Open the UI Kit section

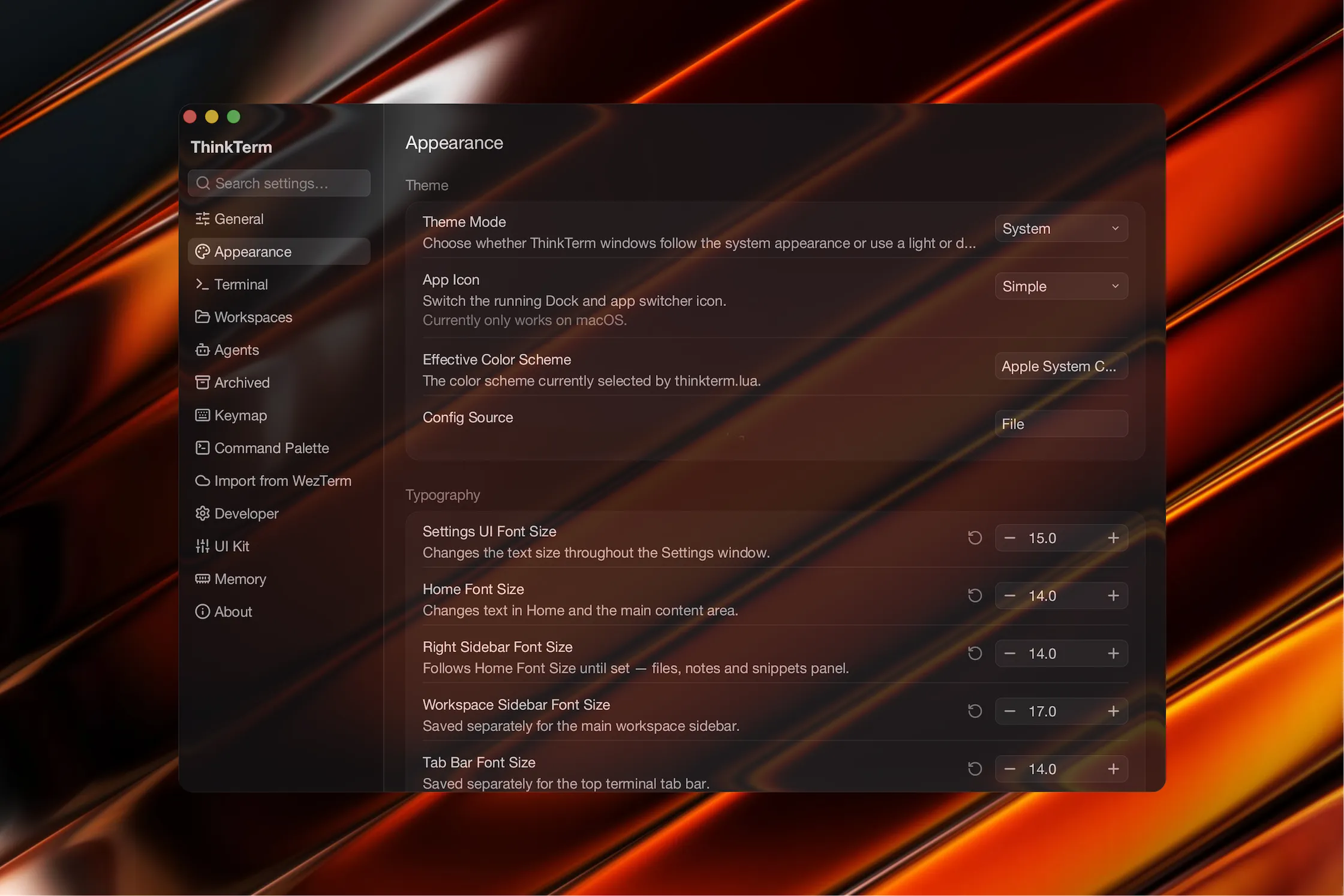click(x=279, y=546)
